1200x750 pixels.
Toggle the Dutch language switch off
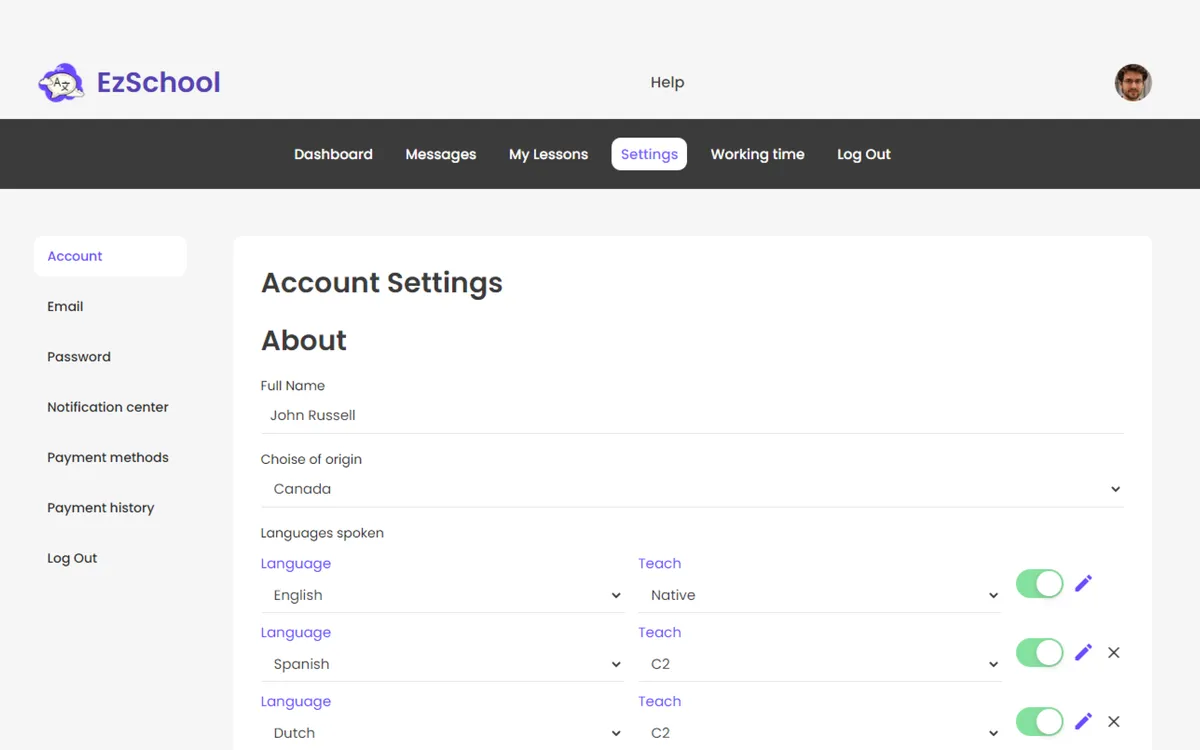click(x=1039, y=722)
